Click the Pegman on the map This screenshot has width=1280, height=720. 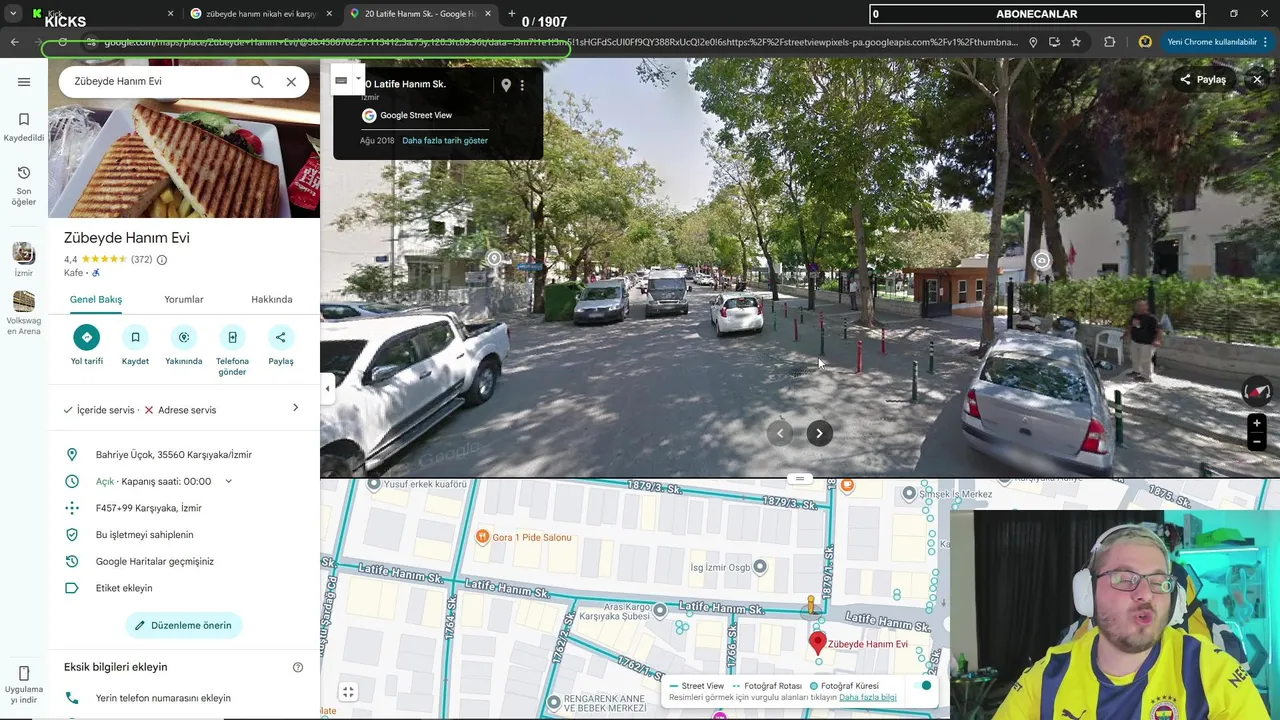tap(811, 603)
